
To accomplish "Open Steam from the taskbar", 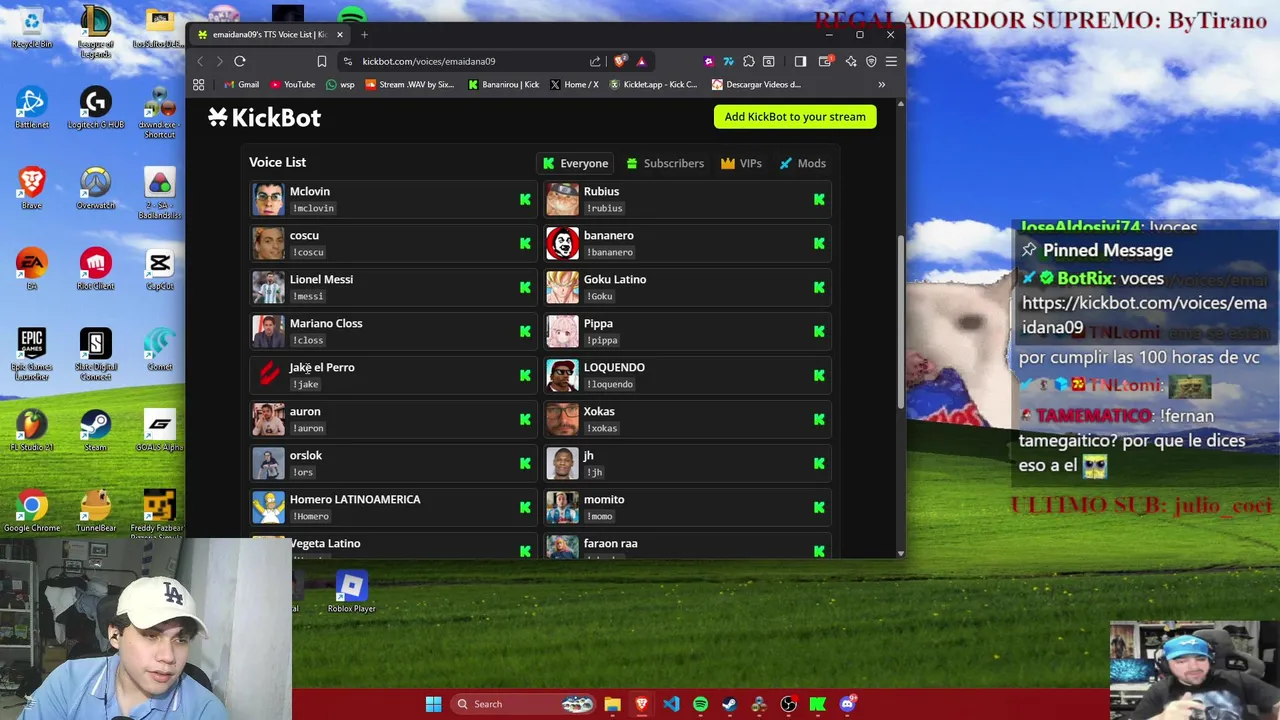I will (x=729, y=704).
